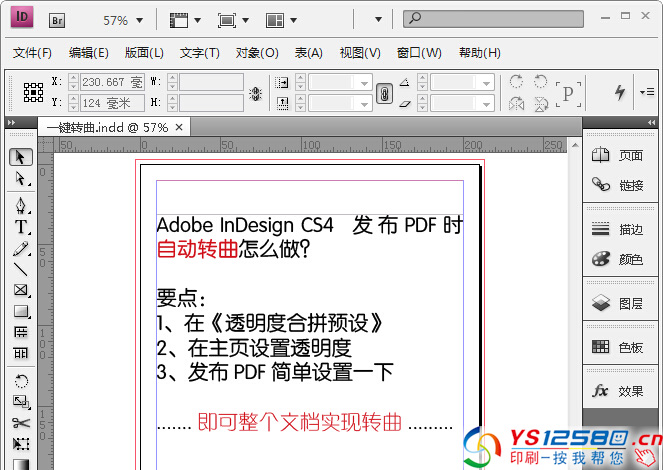Select the Type tool
The image size is (663, 470).
tap(21, 227)
